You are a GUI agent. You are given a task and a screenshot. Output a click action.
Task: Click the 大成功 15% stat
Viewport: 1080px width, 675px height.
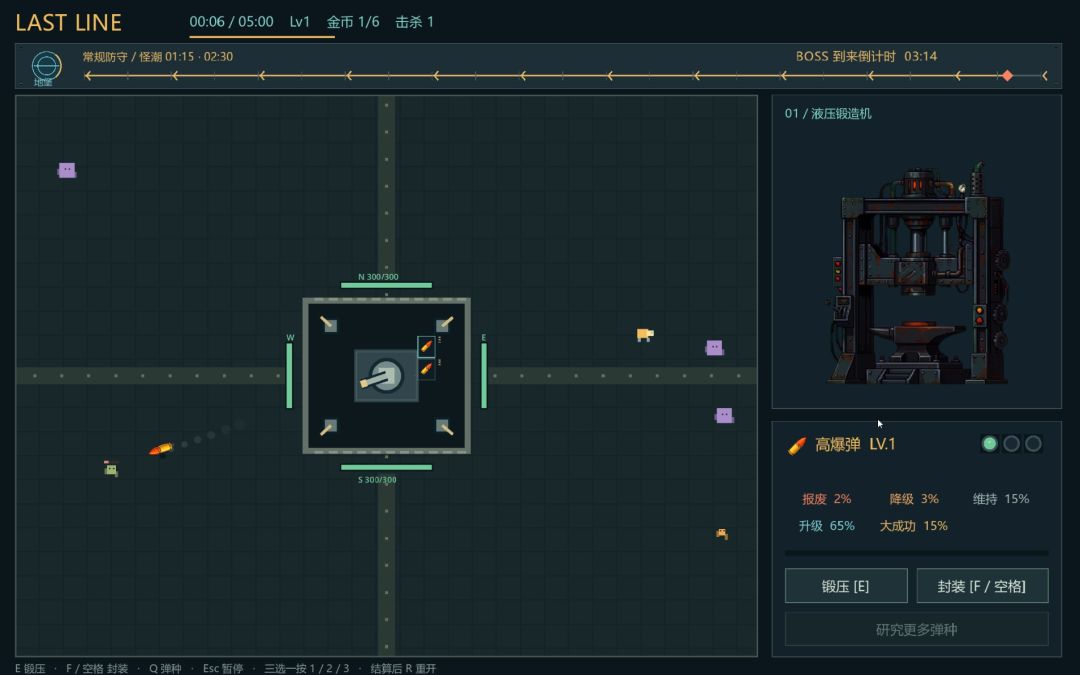pyautogui.click(x=913, y=526)
